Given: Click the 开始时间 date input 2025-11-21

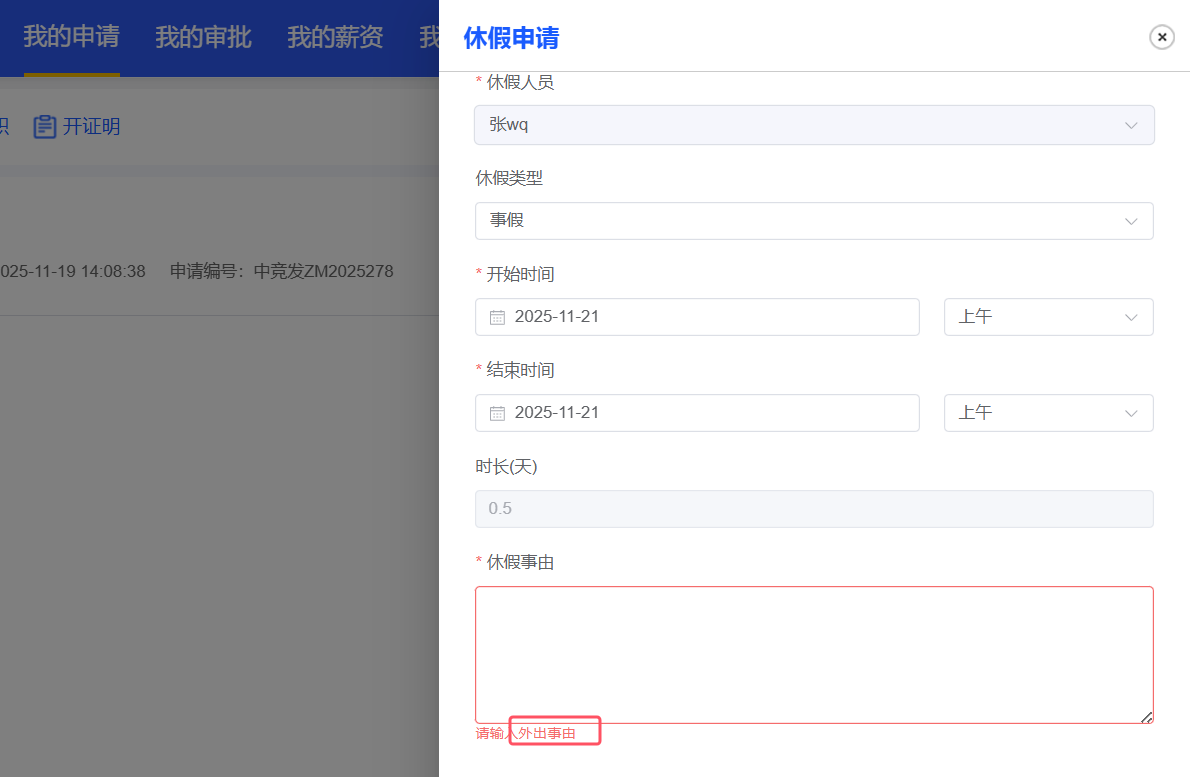Looking at the screenshot, I should [x=697, y=317].
